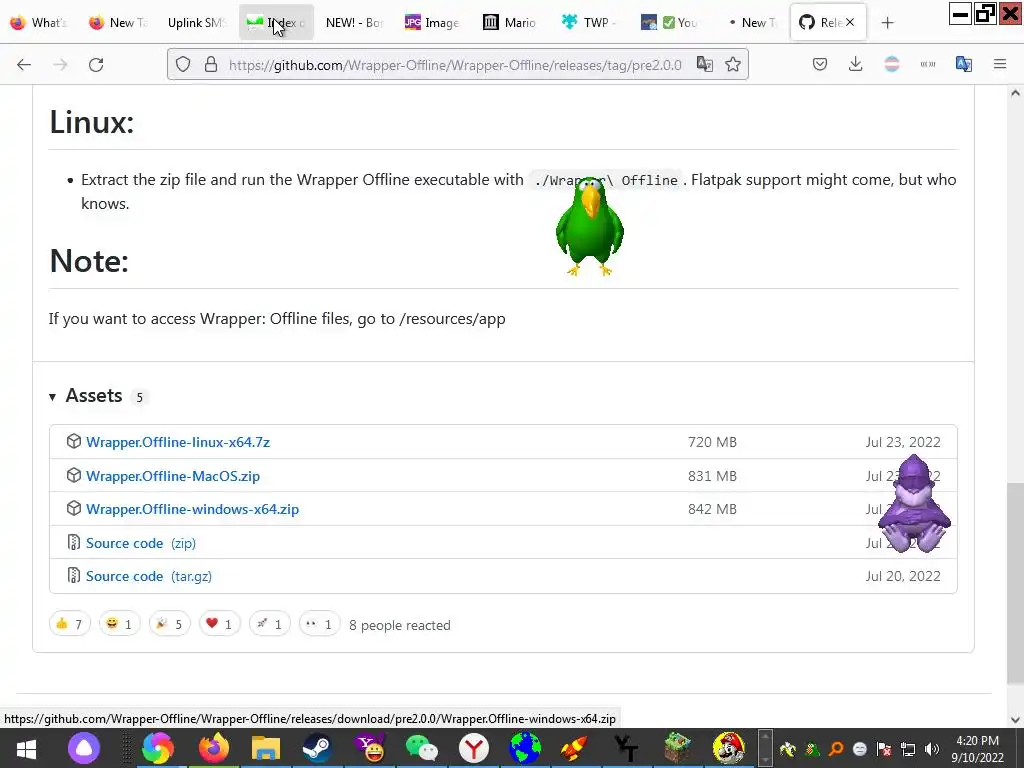1024x768 pixels.
Task: Open Steam from the taskbar
Action: (x=317, y=748)
